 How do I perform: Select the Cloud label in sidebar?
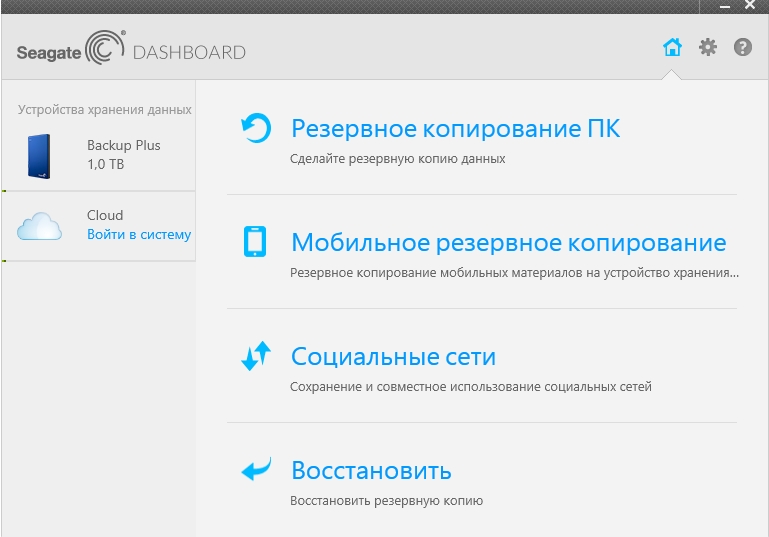[105, 215]
